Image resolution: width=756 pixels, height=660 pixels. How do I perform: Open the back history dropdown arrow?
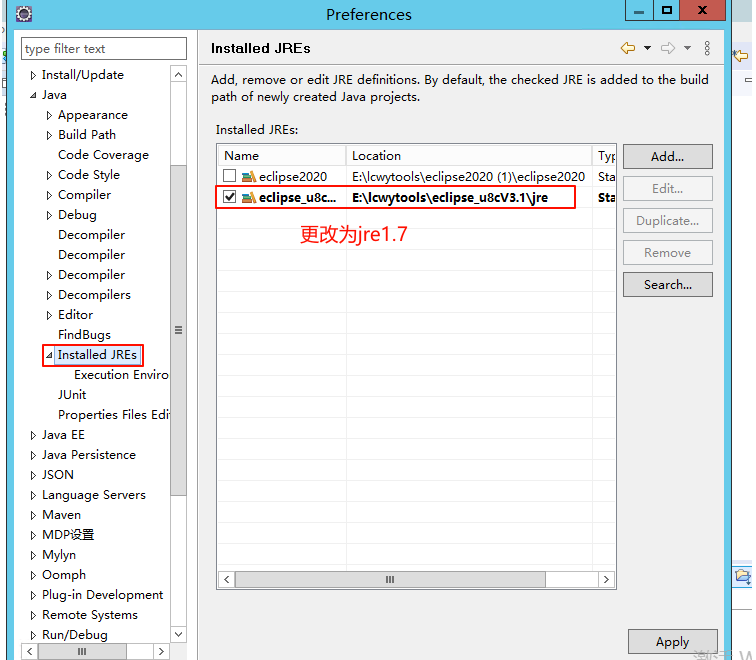tap(648, 48)
